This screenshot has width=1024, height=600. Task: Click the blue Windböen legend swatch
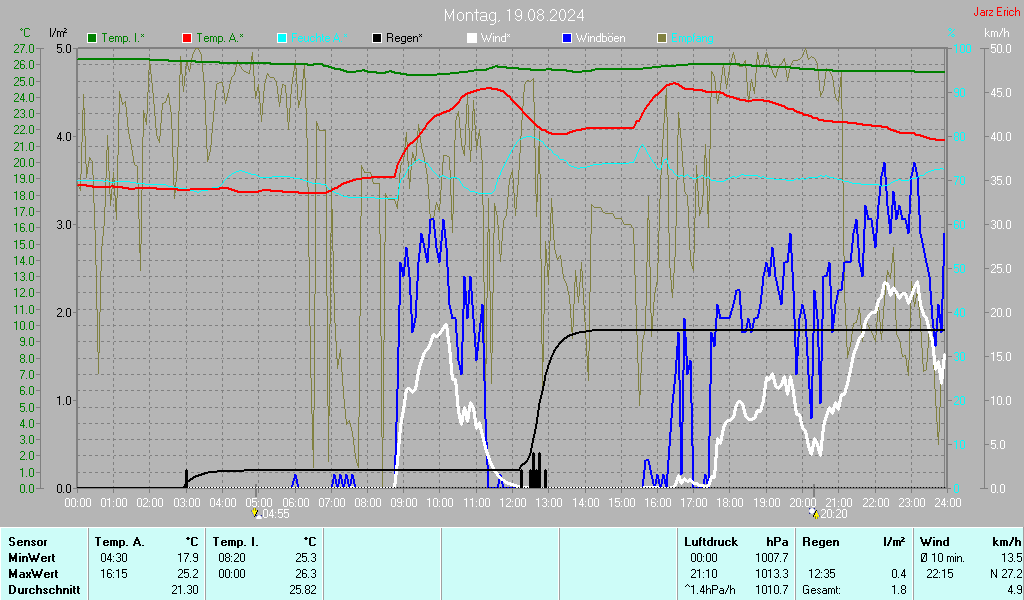tap(567, 38)
